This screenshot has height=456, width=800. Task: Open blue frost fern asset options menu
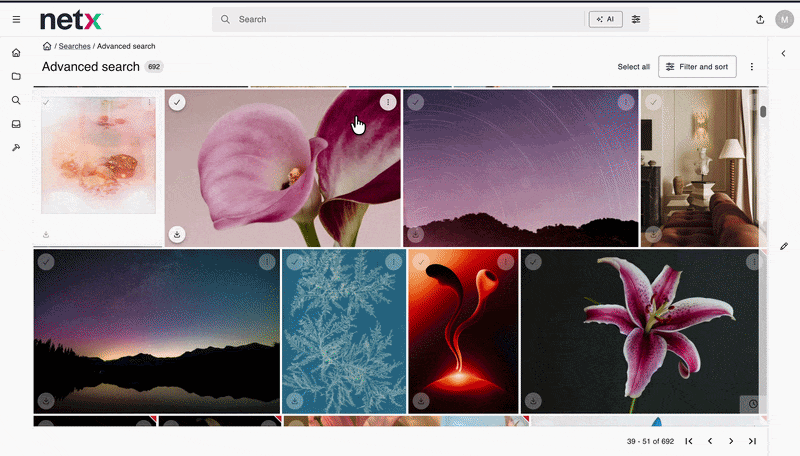393,262
